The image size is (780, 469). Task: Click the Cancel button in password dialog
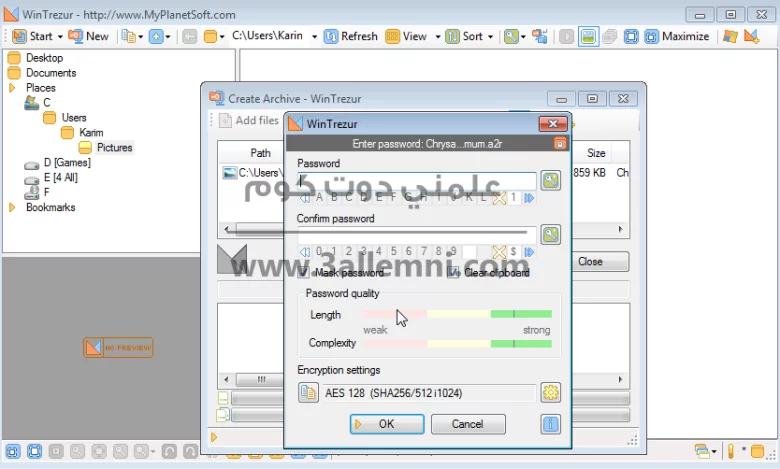[467, 424]
